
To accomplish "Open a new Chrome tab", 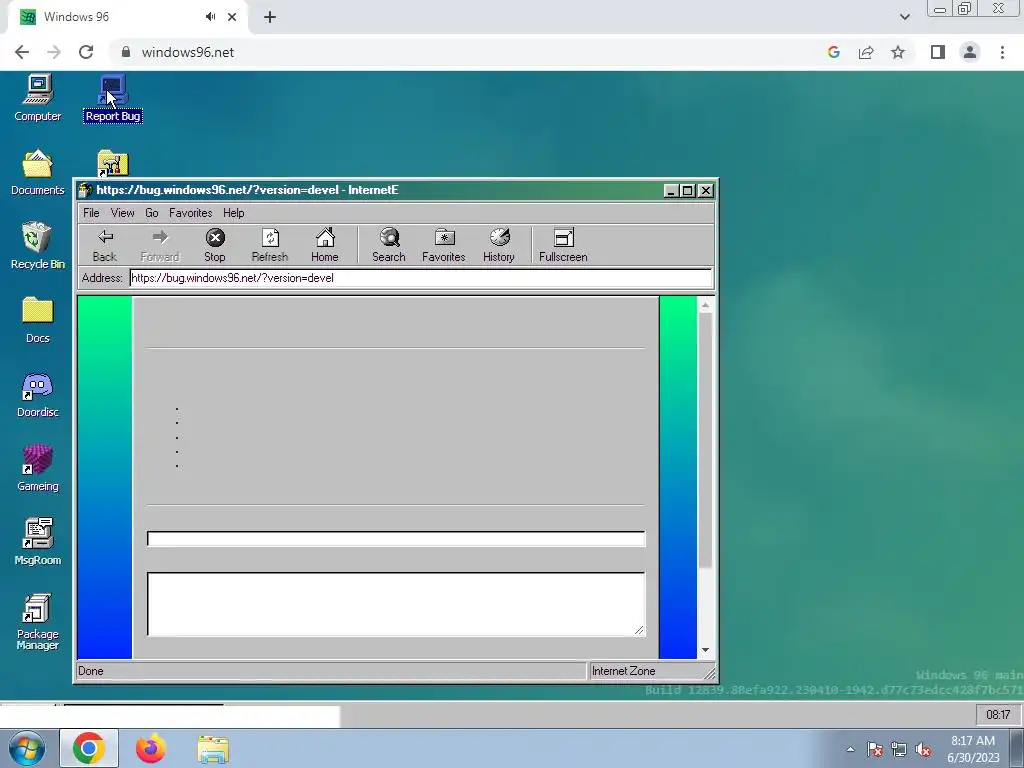I will click(x=270, y=17).
